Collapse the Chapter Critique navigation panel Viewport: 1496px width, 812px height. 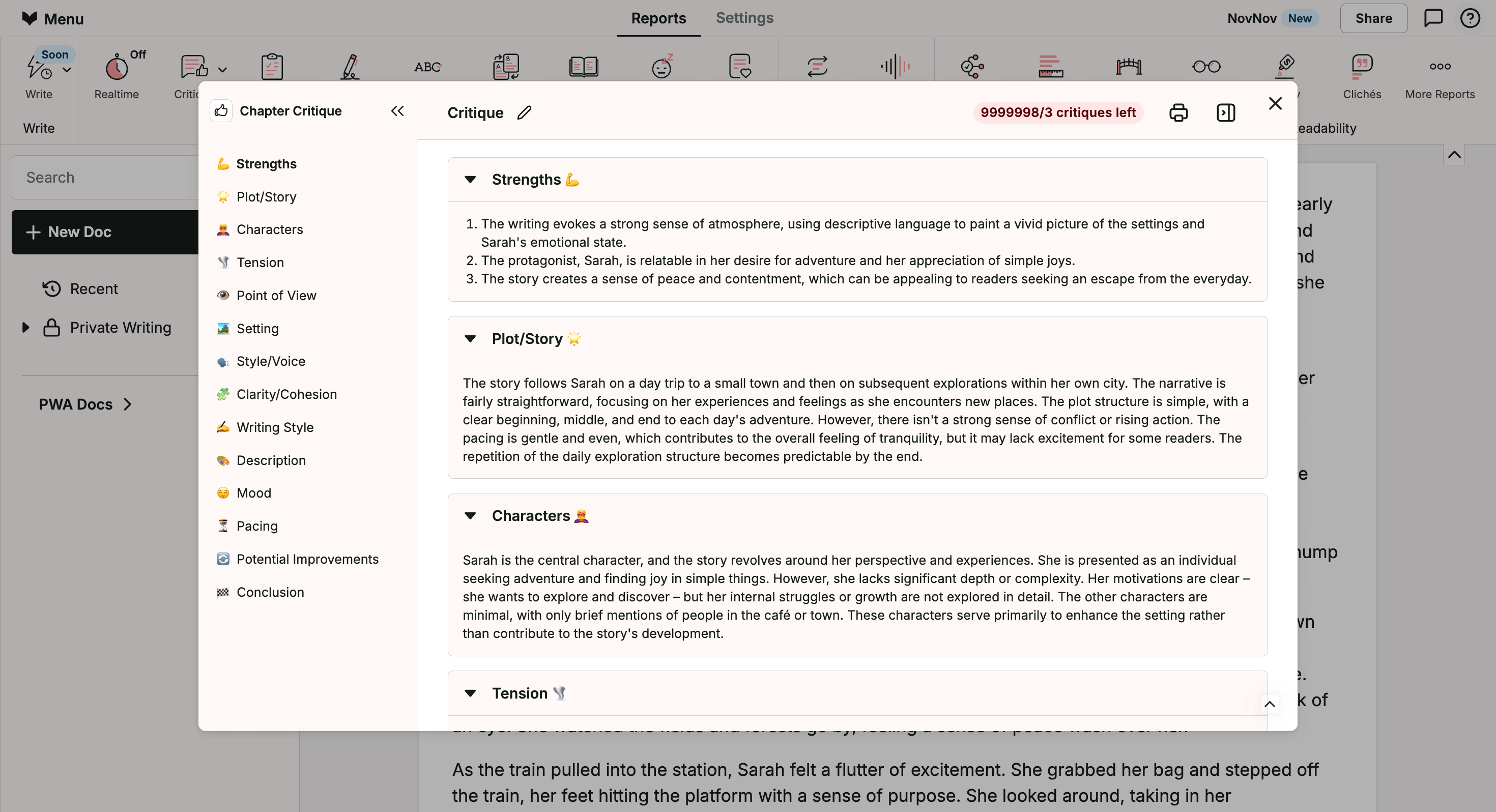coord(397,110)
